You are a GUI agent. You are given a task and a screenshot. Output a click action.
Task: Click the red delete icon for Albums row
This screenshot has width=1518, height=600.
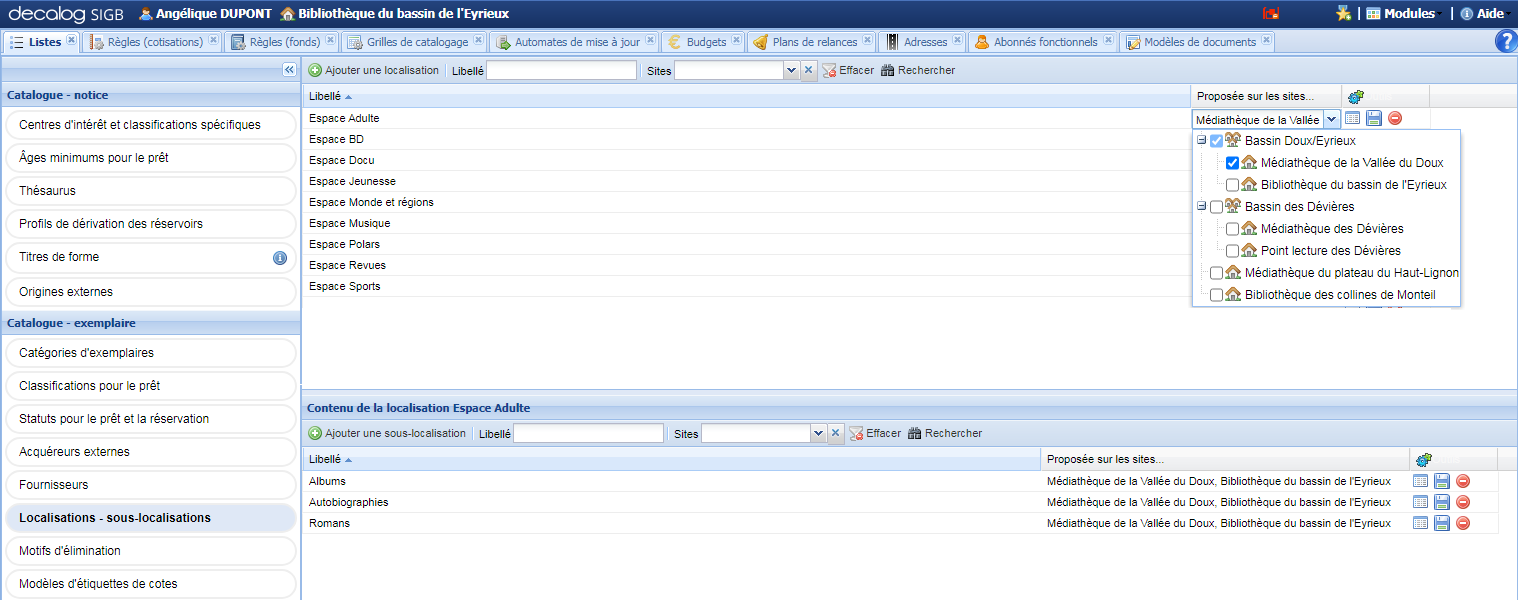point(1463,481)
